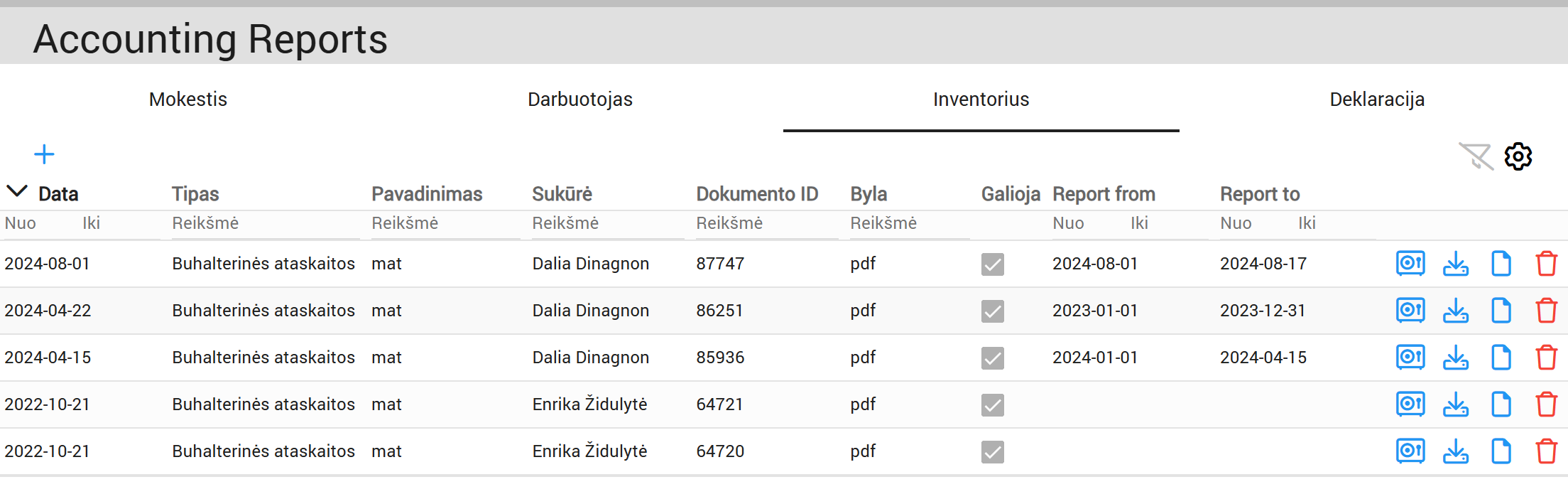Open file icon for document 85936
Viewport: 1568px width, 499px height.
pyautogui.click(x=1501, y=358)
